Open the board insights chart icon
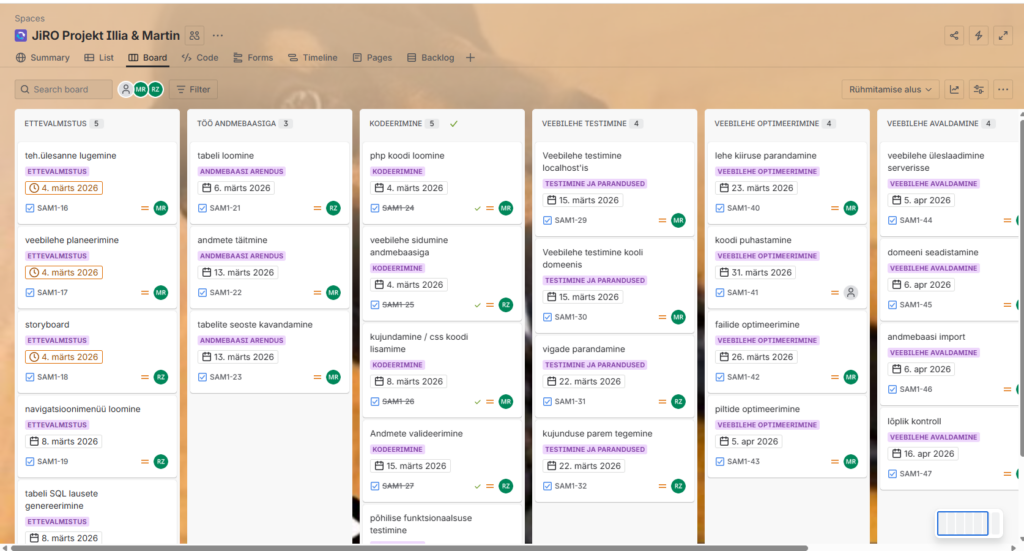 (x=954, y=89)
